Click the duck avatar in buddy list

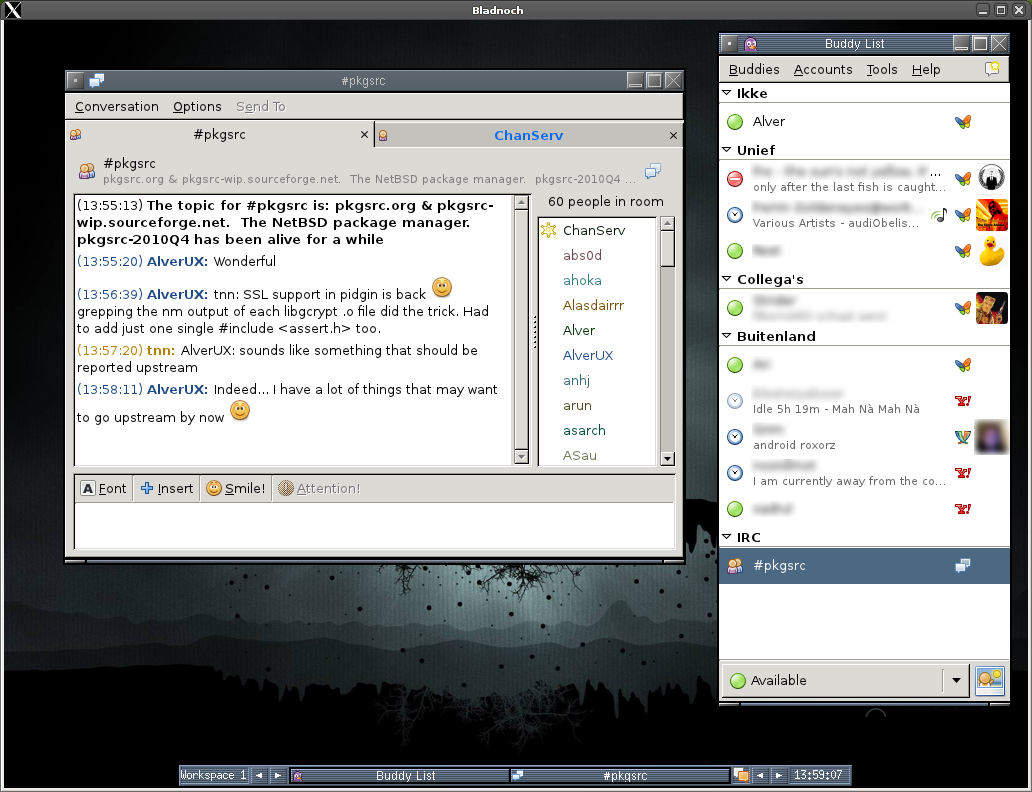(991, 251)
